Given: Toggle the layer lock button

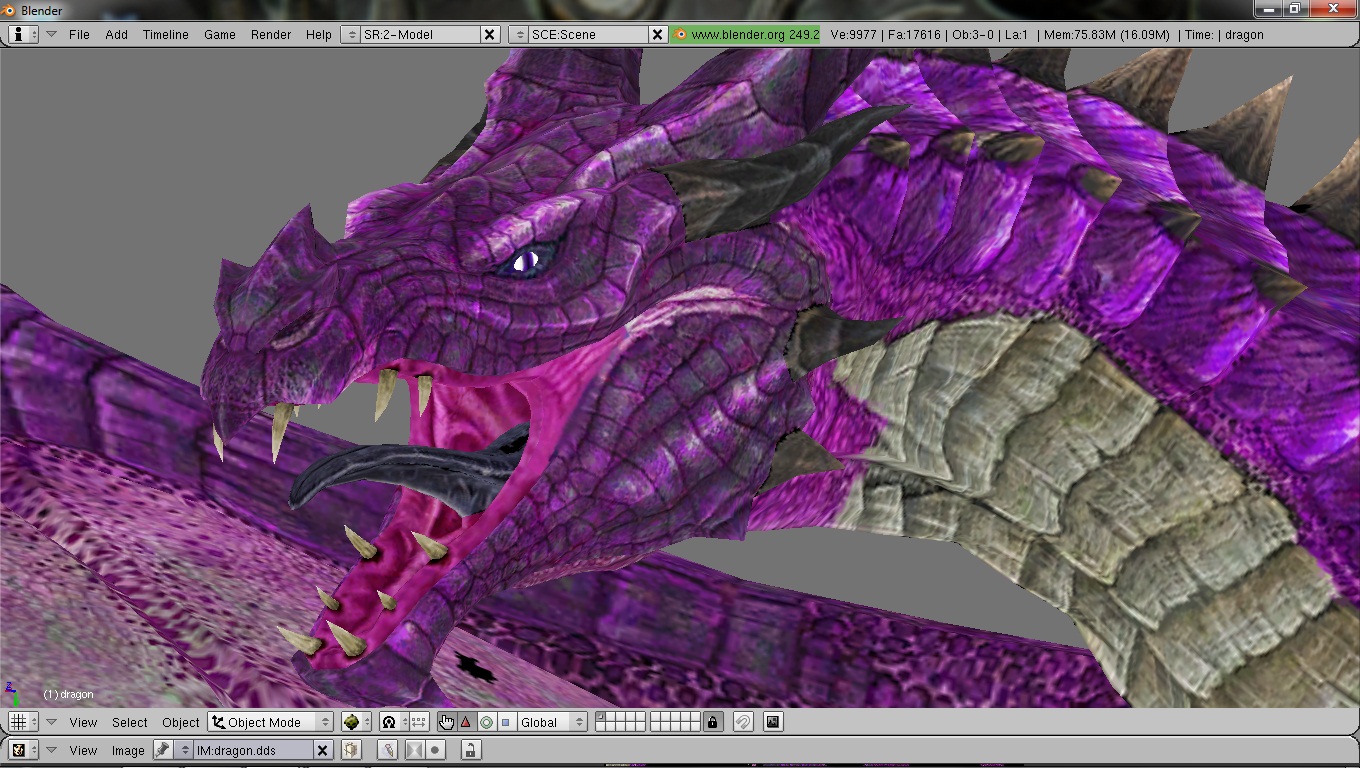Looking at the screenshot, I should click(712, 722).
